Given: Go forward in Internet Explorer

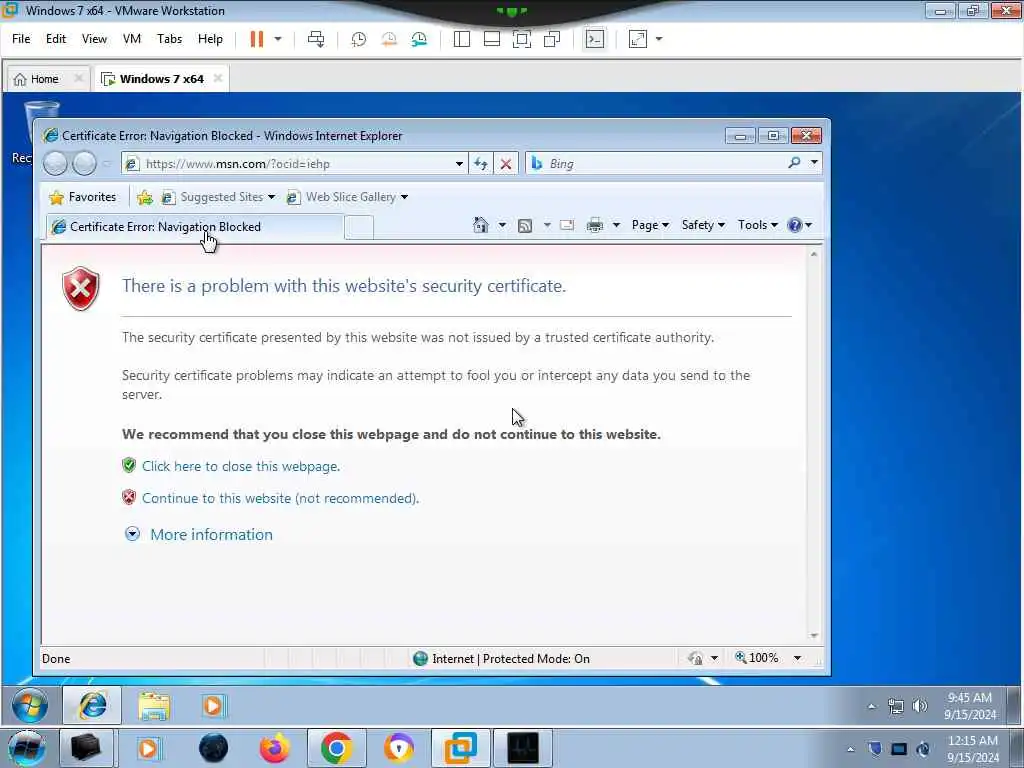Looking at the screenshot, I should tap(84, 163).
